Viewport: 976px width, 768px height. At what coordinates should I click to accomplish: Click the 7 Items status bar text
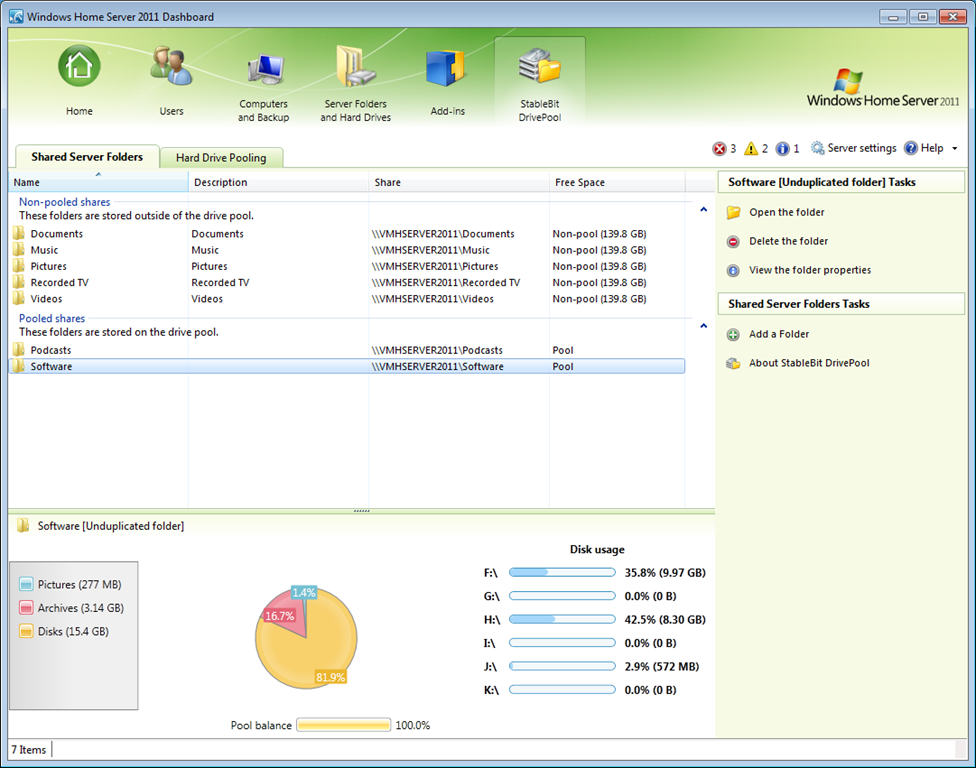(29, 750)
